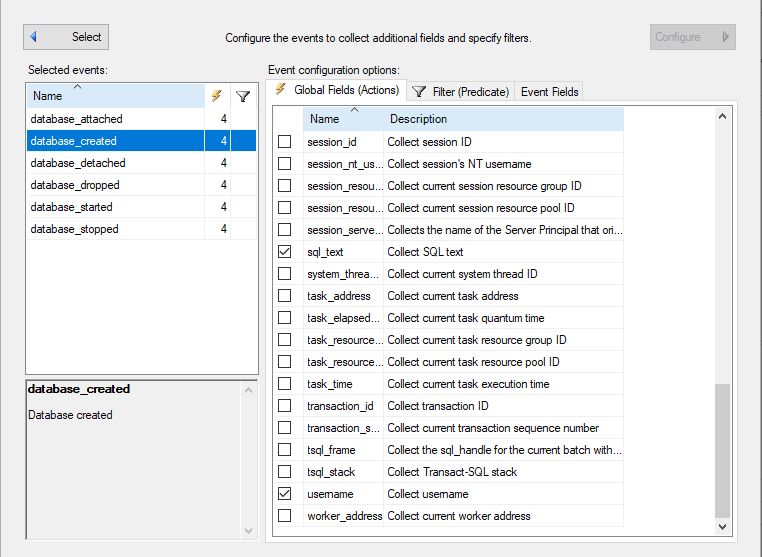This screenshot has height=557, width=762.
Task: Uncheck the sql_text checkbox
Action: [x=284, y=252]
